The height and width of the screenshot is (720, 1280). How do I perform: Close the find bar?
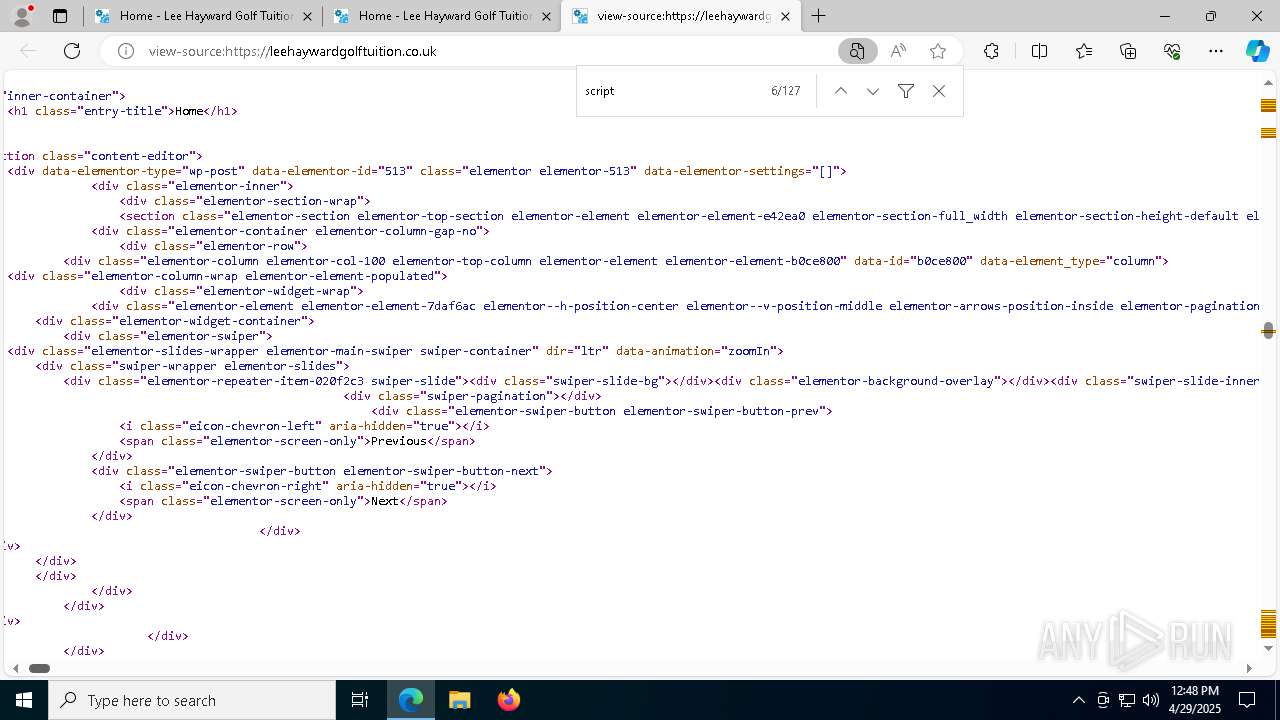pos(939,91)
